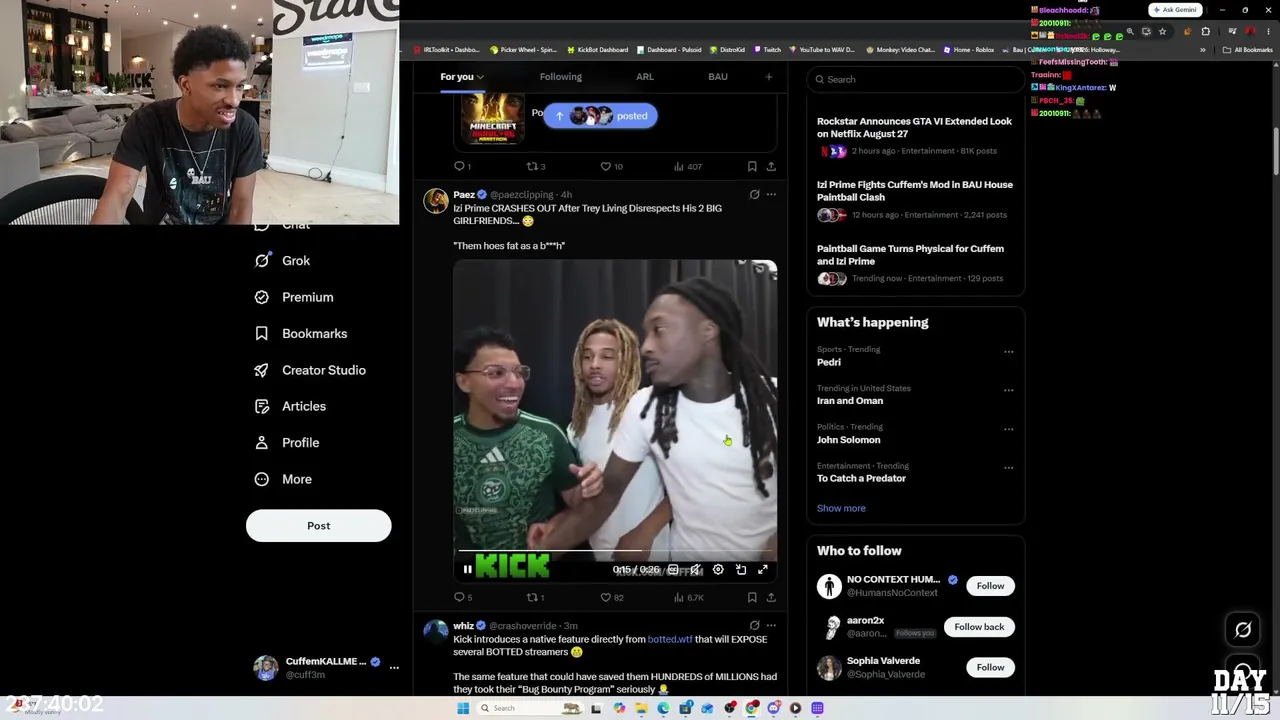
Task: Open Creator Studio from the sidebar
Action: click(x=310, y=370)
